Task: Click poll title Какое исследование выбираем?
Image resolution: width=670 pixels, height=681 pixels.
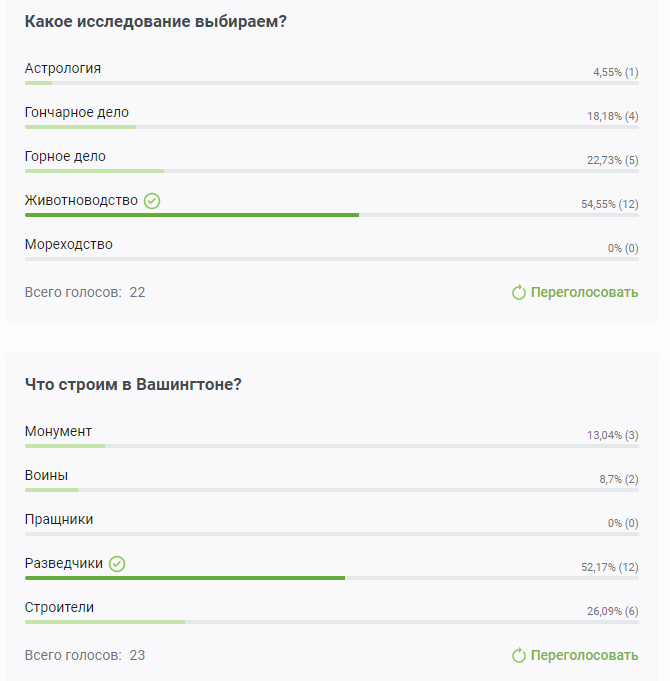Action: pyautogui.click(x=155, y=22)
